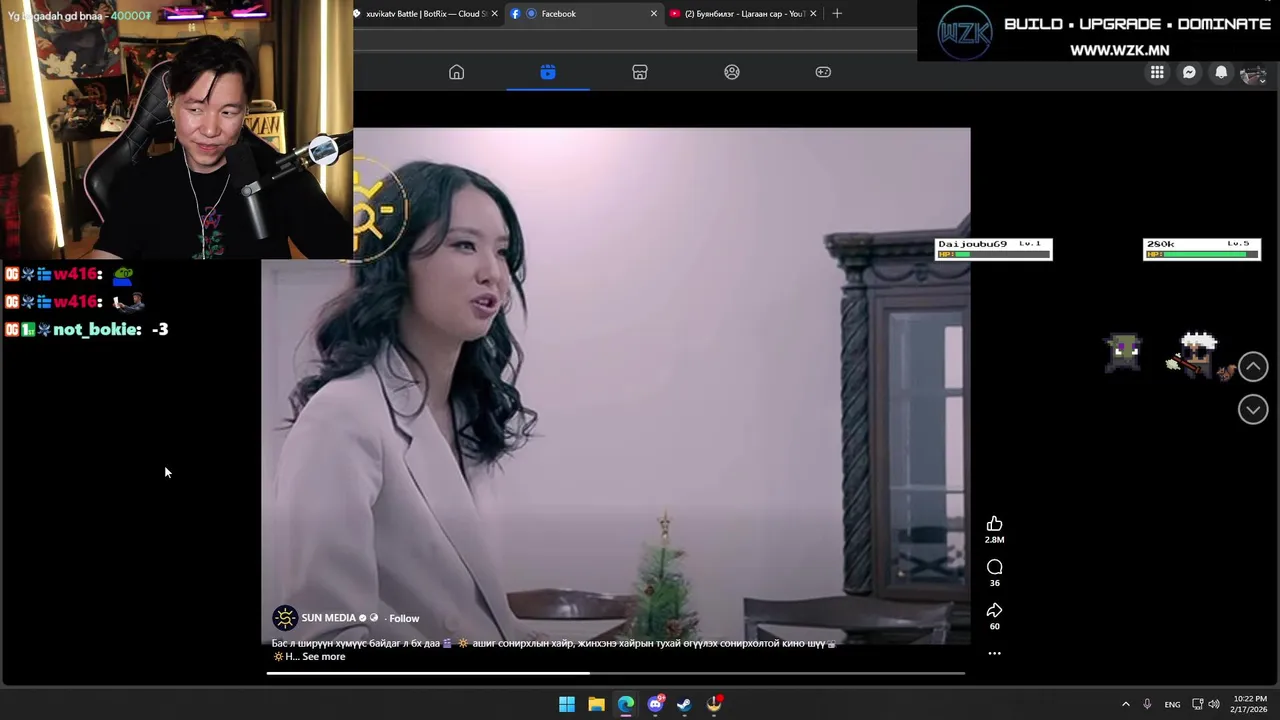Click the dark-hooded pixel character sprite

(x=1124, y=352)
